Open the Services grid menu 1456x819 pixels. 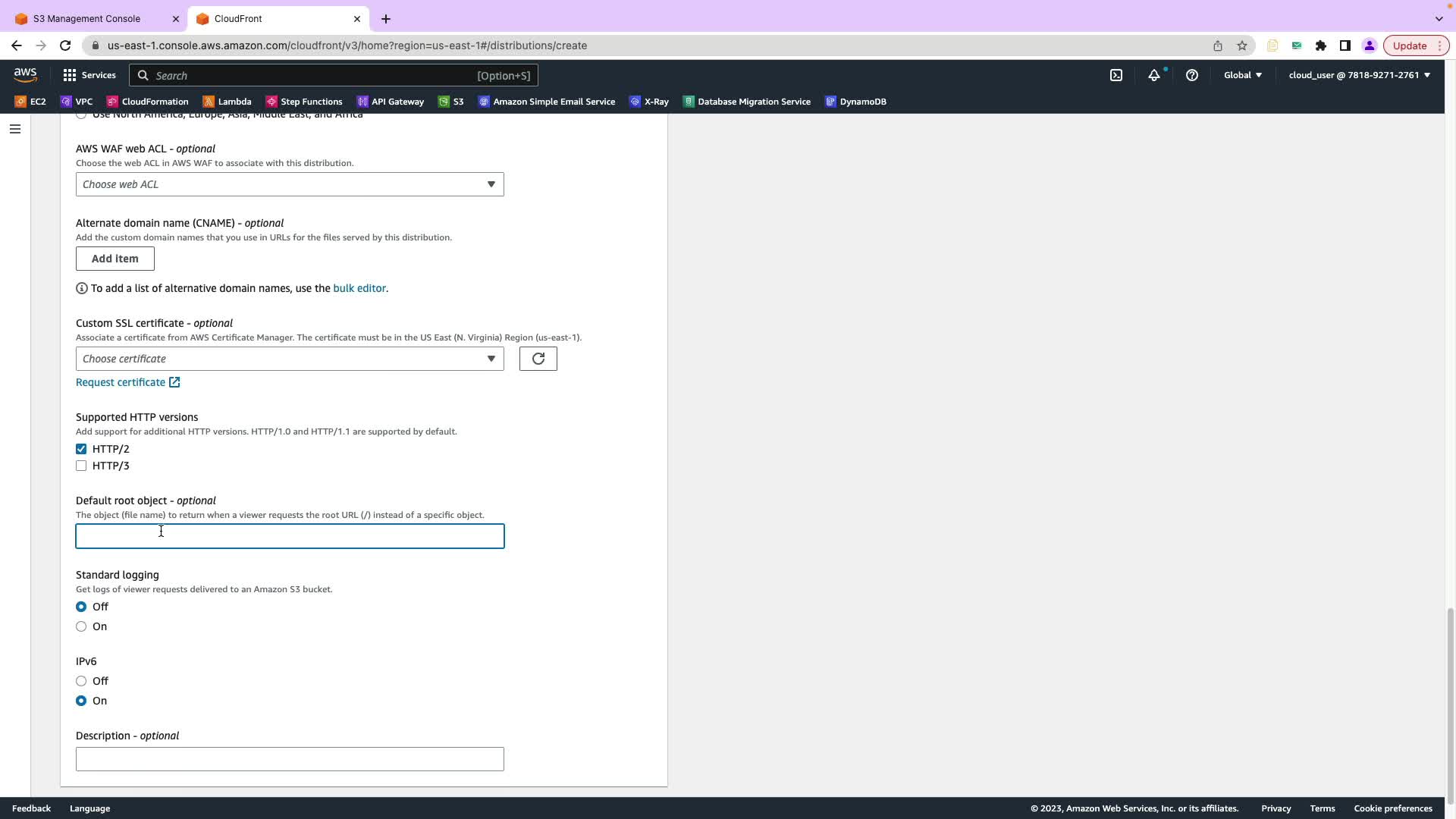[89, 75]
